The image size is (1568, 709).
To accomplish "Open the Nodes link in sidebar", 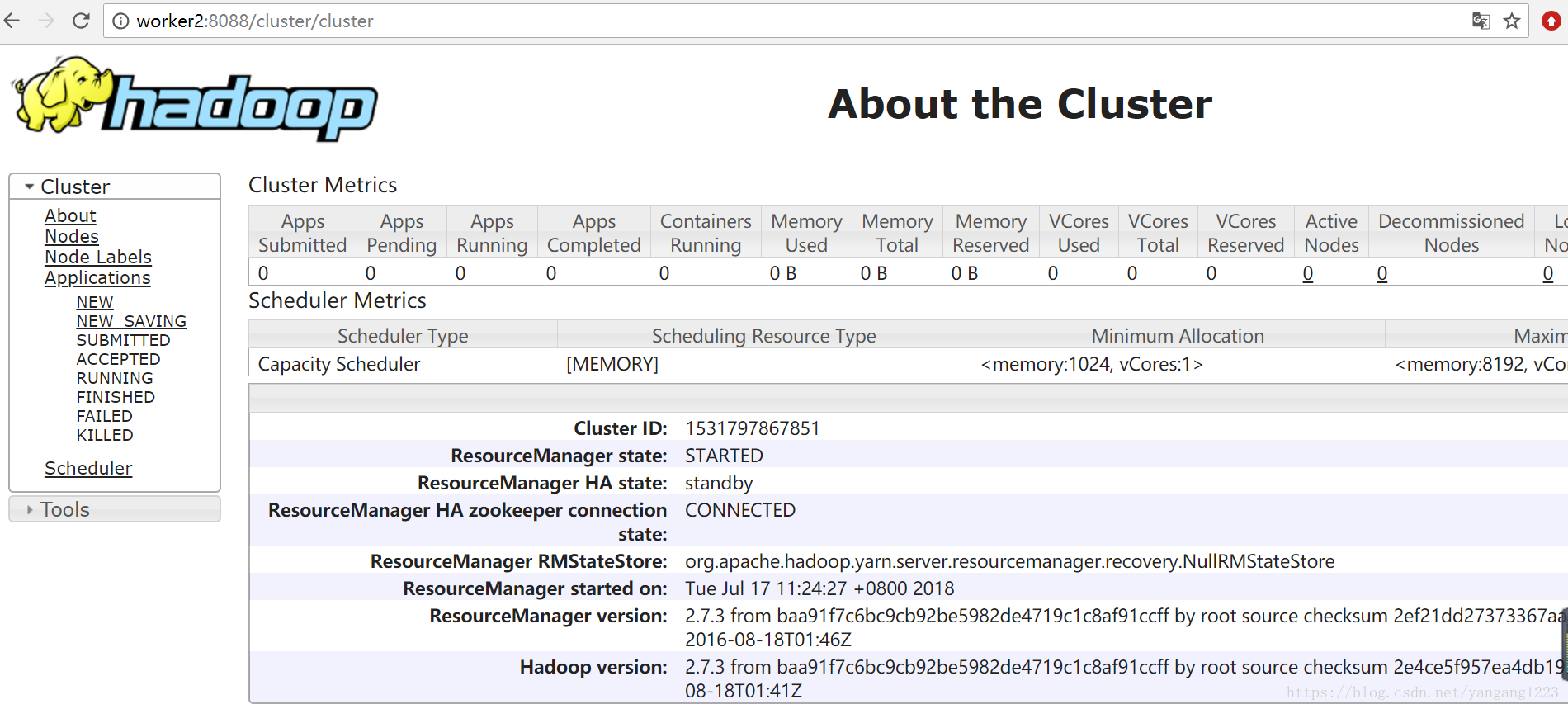I will [x=72, y=236].
